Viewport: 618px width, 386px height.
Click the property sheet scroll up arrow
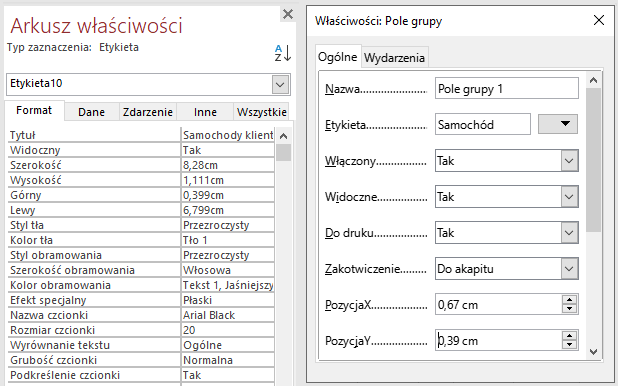tap(283, 136)
